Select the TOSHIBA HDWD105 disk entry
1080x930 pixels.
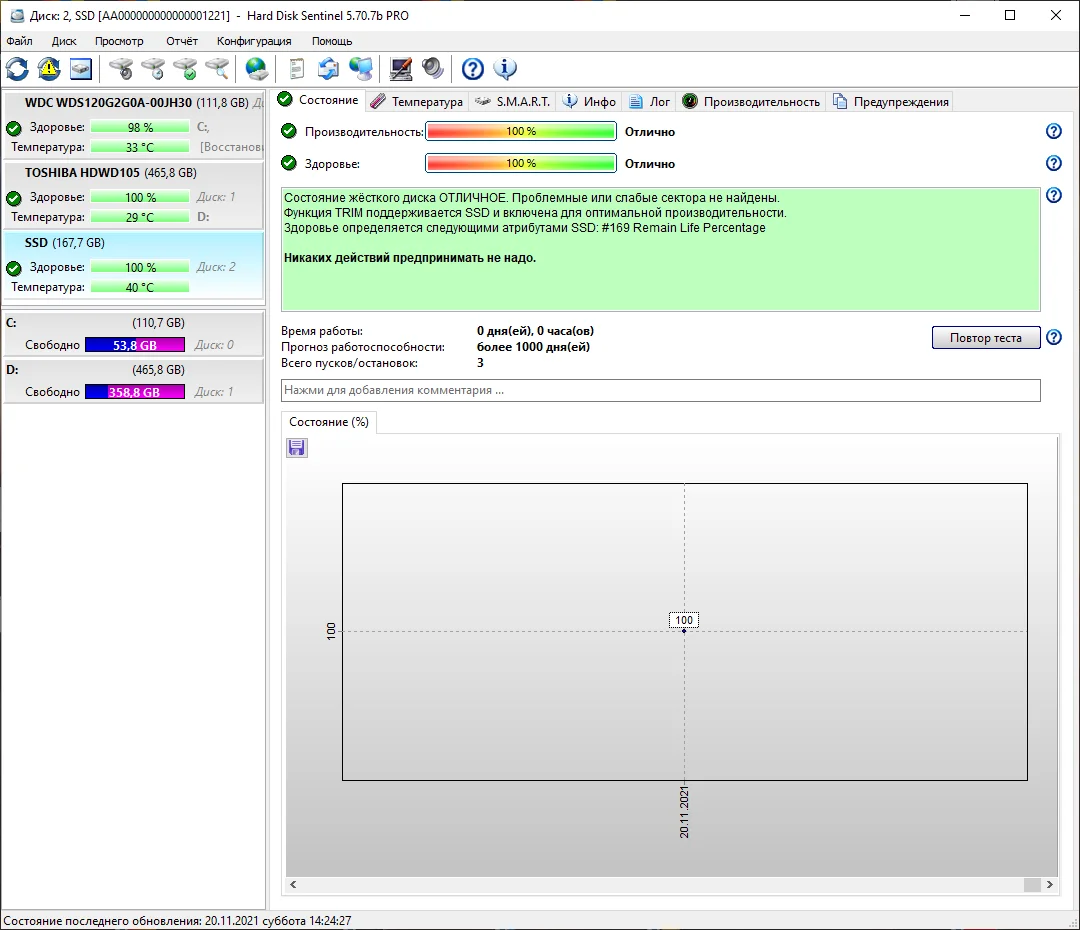pyautogui.click(x=134, y=194)
